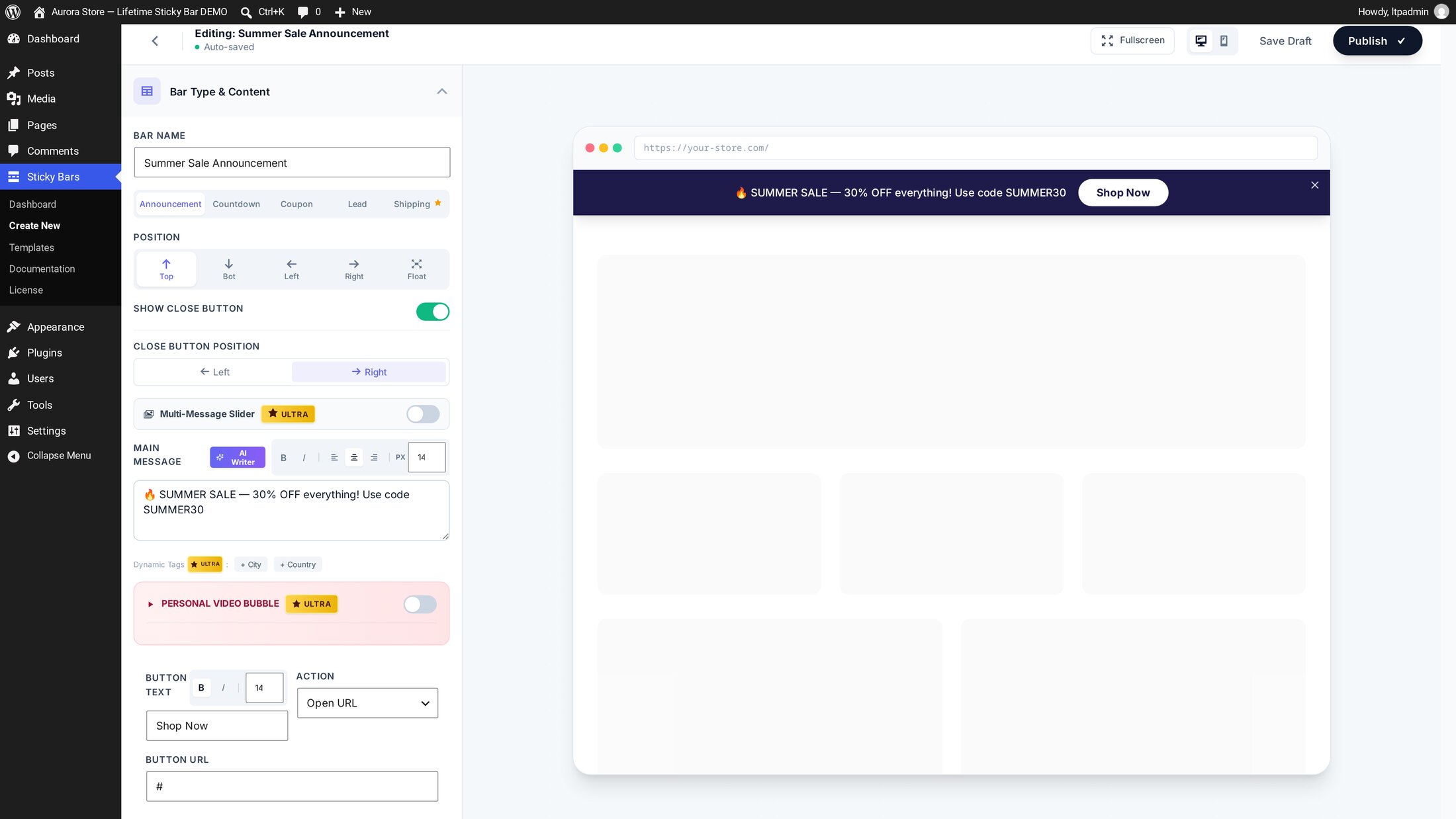Enter Fullscreen preview mode
Viewport: 1456px width, 819px height.
click(x=1132, y=41)
